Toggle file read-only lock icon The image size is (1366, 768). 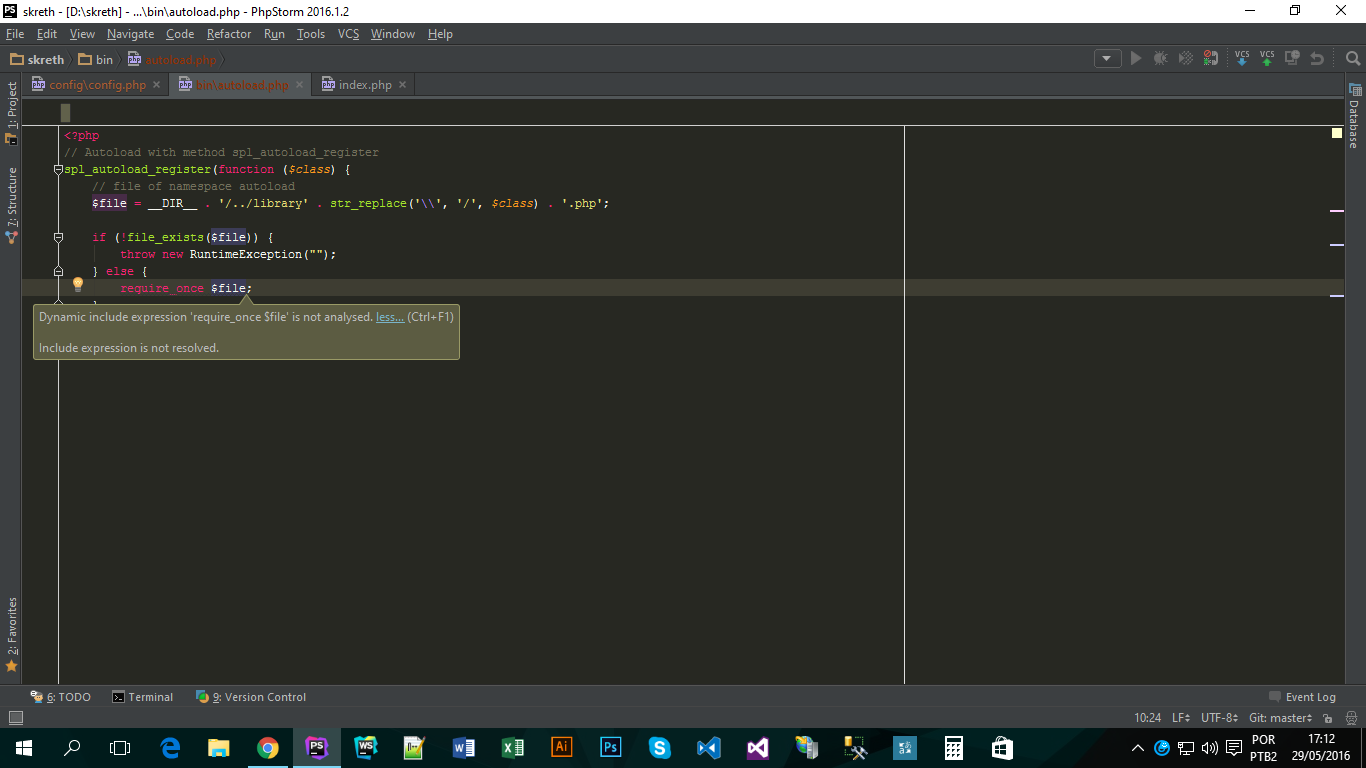[1328, 718]
